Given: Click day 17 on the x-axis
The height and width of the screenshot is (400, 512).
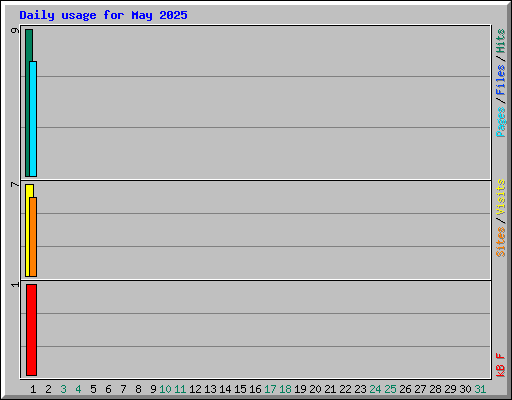Looking at the screenshot, I should [x=270, y=389].
